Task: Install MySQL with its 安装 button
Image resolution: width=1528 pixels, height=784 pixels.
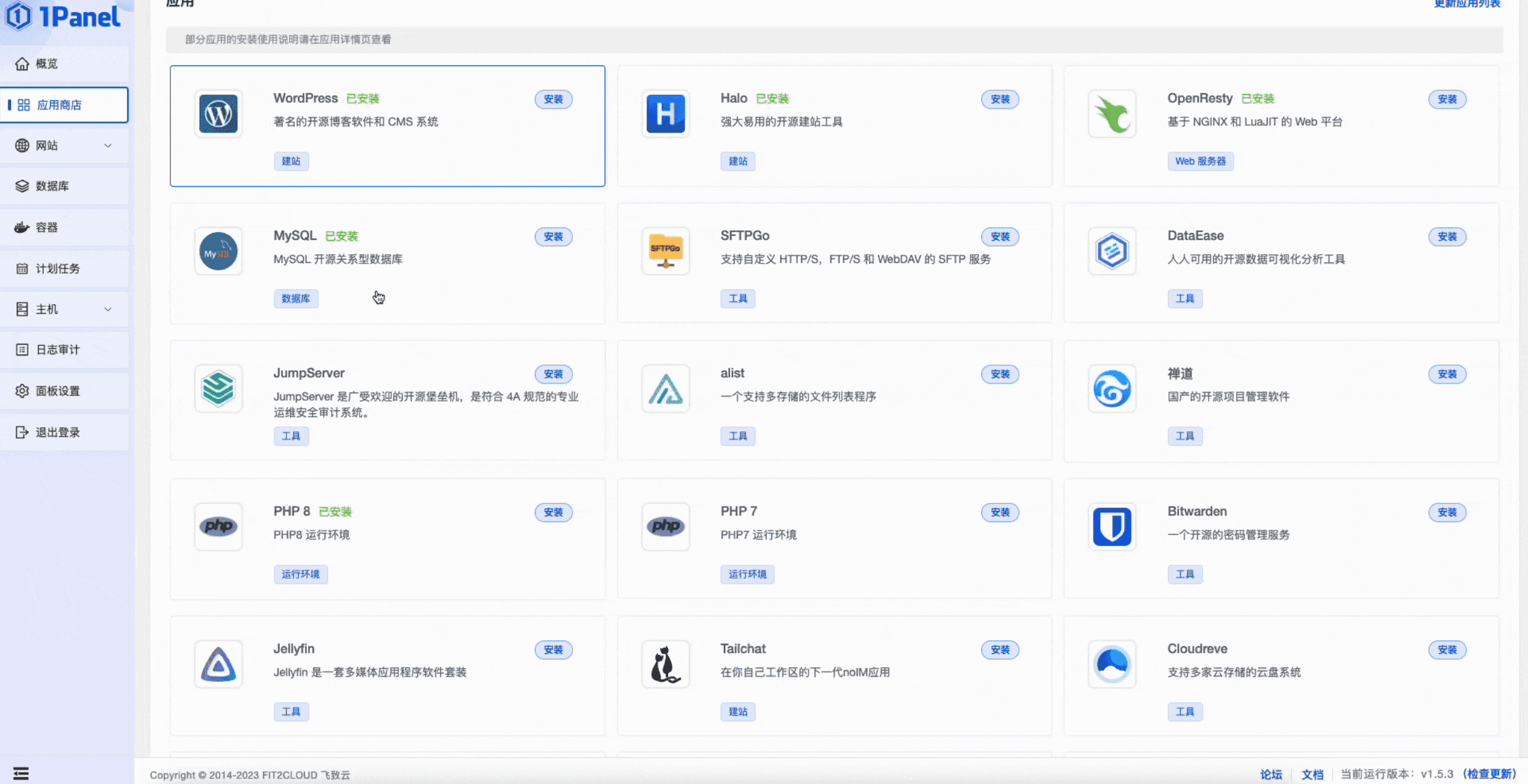Action: point(553,237)
